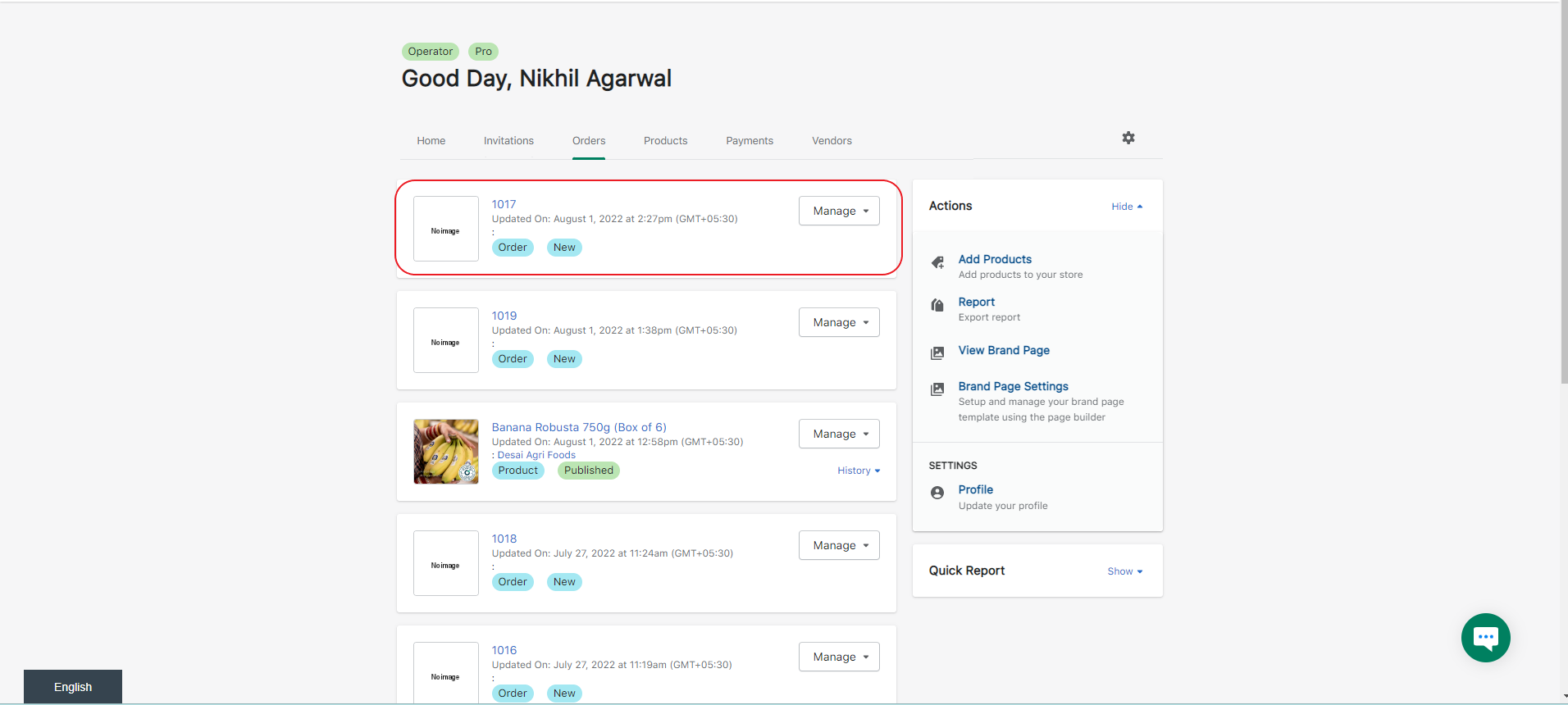Click the New badge on order 1019
The image size is (1568, 705).
click(564, 359)
